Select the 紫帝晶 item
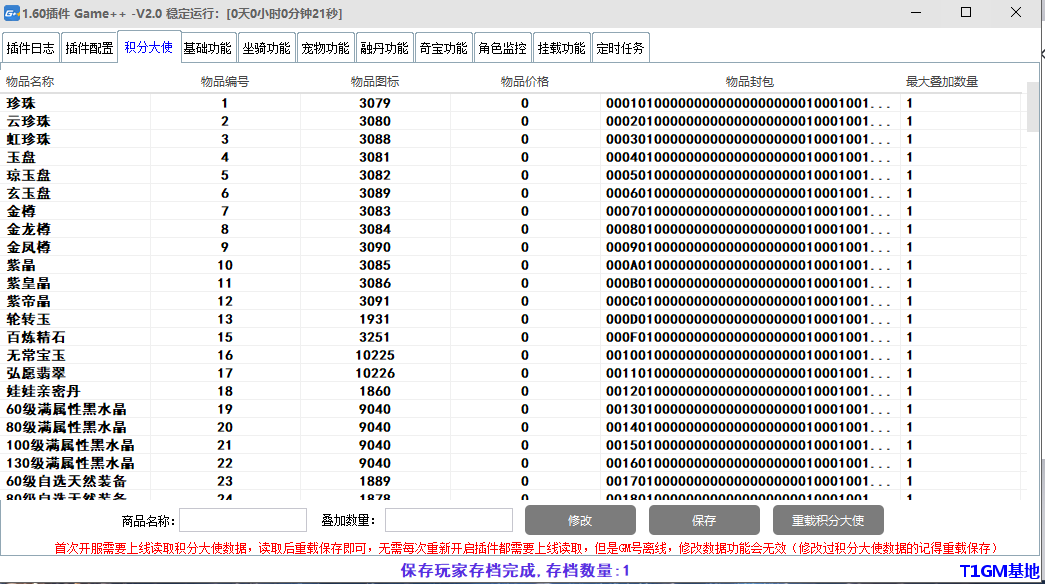This screenshot has height=584, width=1045. pos(511,301)
